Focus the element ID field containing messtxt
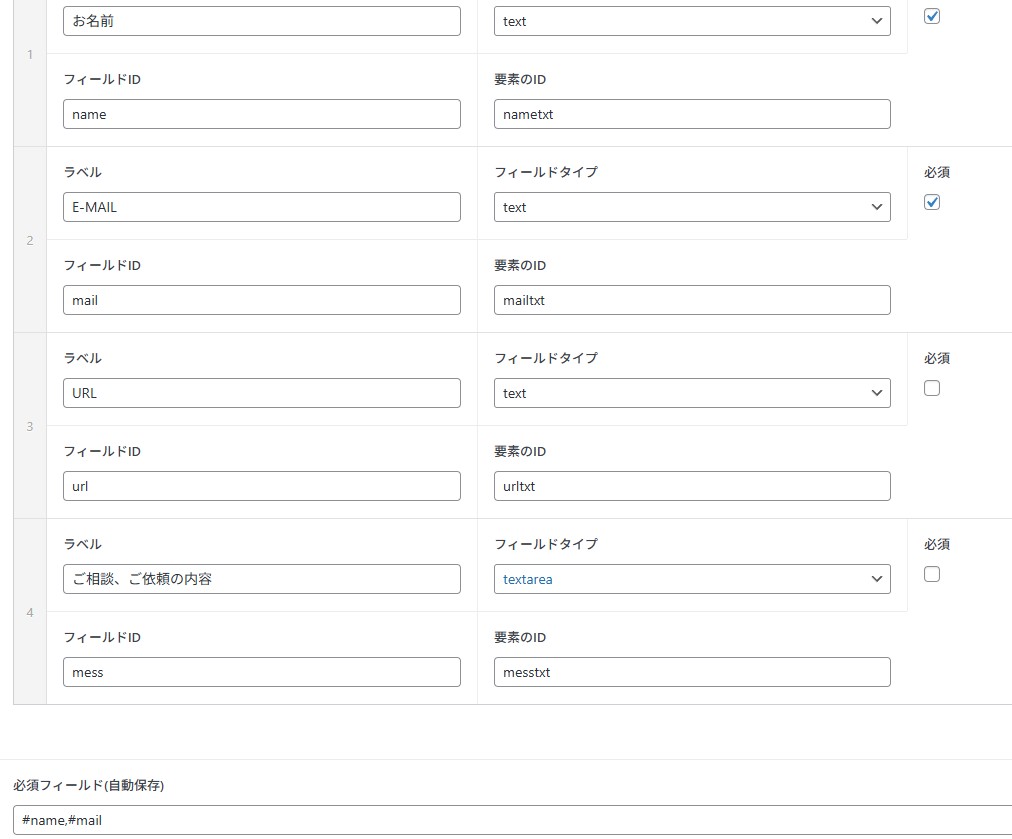Viewport: 1012px width, 839px height. pos(692,672)
